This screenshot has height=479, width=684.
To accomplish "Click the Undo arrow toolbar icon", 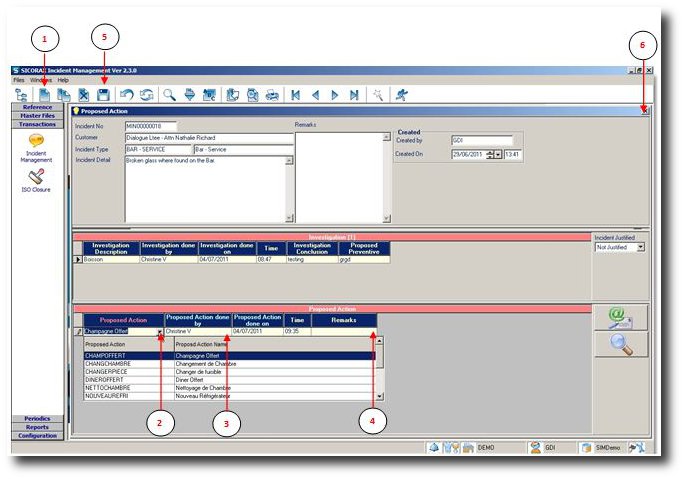I will click(127, 94).
